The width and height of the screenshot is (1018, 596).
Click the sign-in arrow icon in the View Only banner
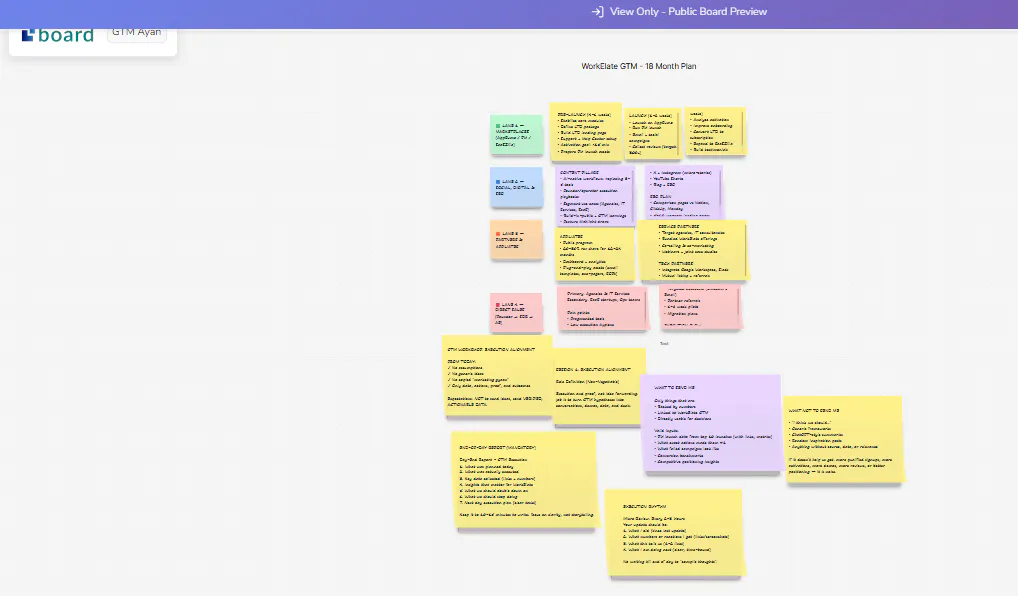(598, 12)
